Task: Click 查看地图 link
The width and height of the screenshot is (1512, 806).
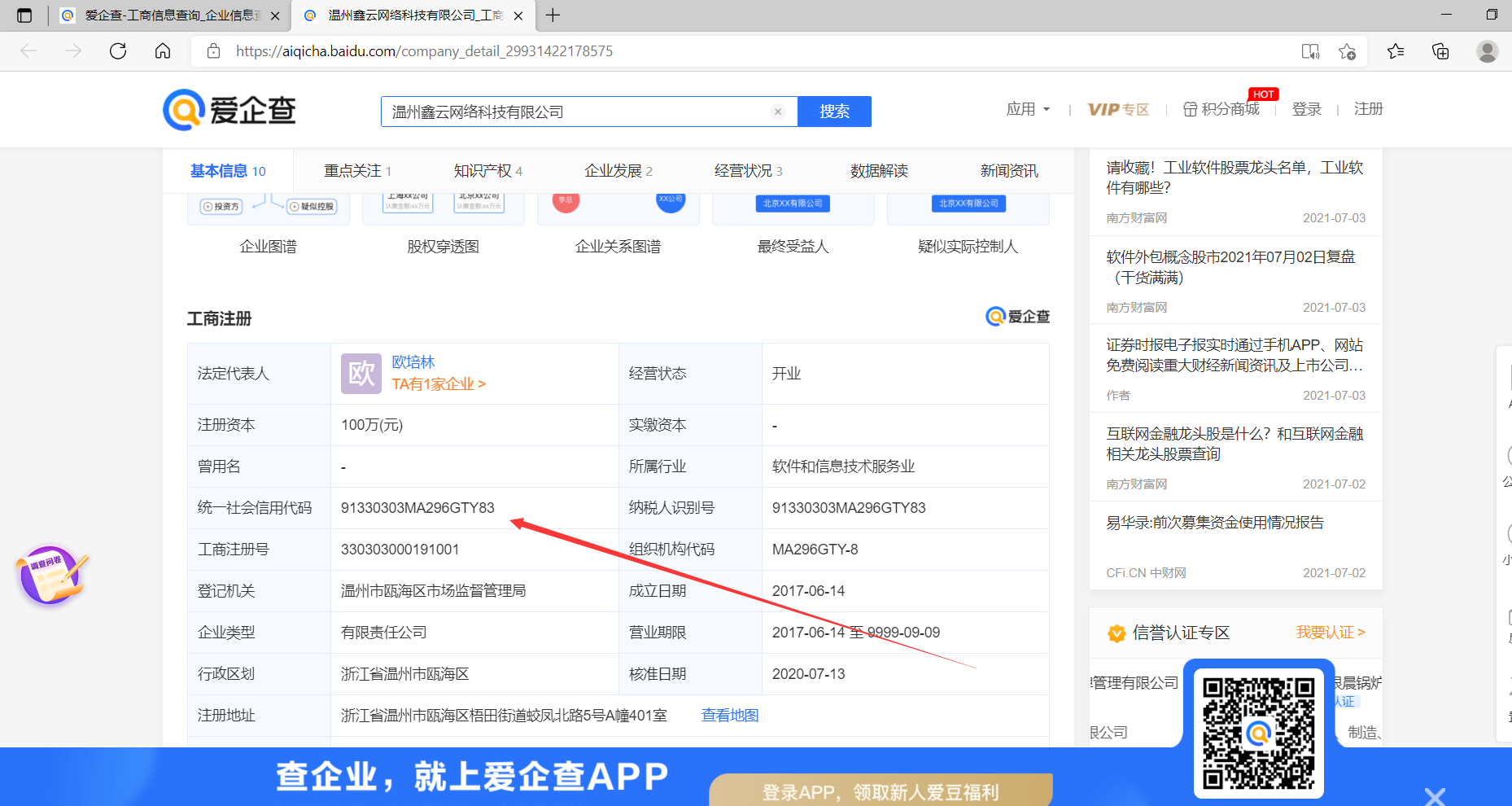Action: [730, 716]
